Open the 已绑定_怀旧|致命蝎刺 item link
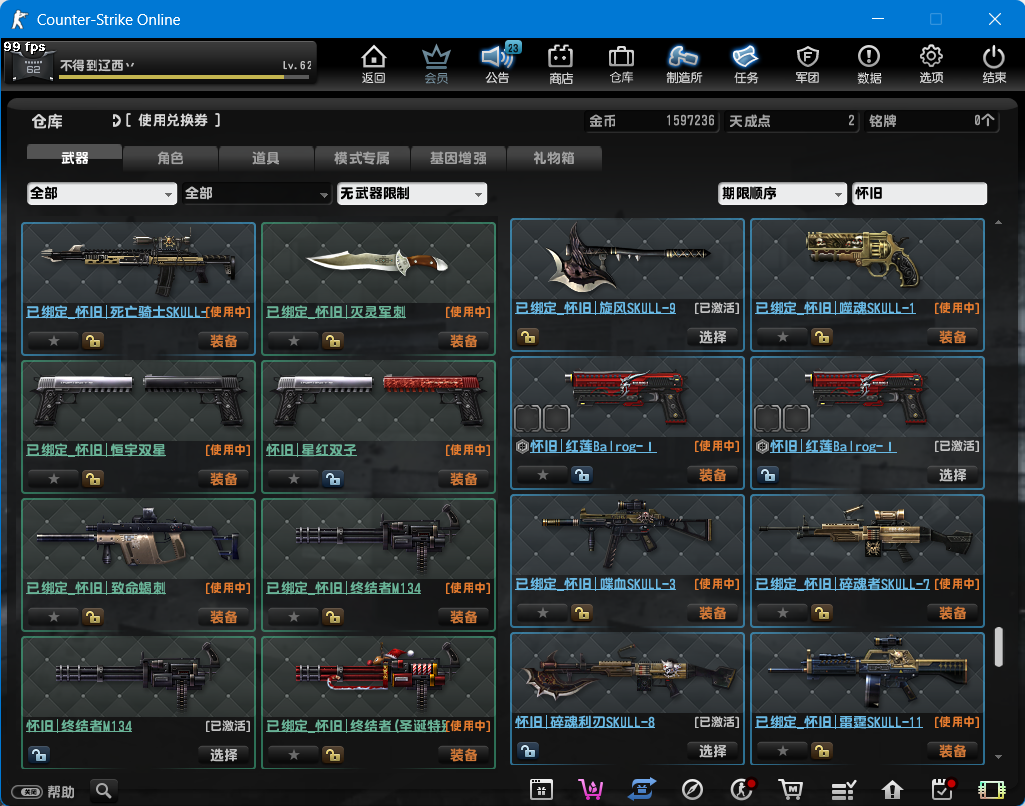The image size is (1025, 806). point(96,588)
